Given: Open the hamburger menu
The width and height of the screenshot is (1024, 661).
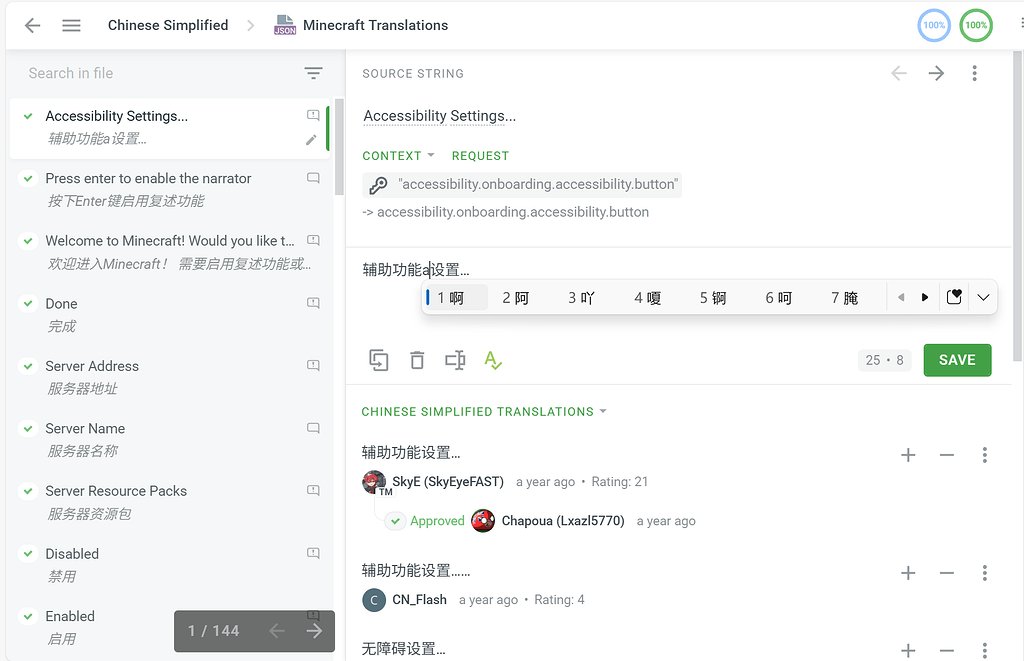Looking at the screenshot, I should click(x=71, y=26).
